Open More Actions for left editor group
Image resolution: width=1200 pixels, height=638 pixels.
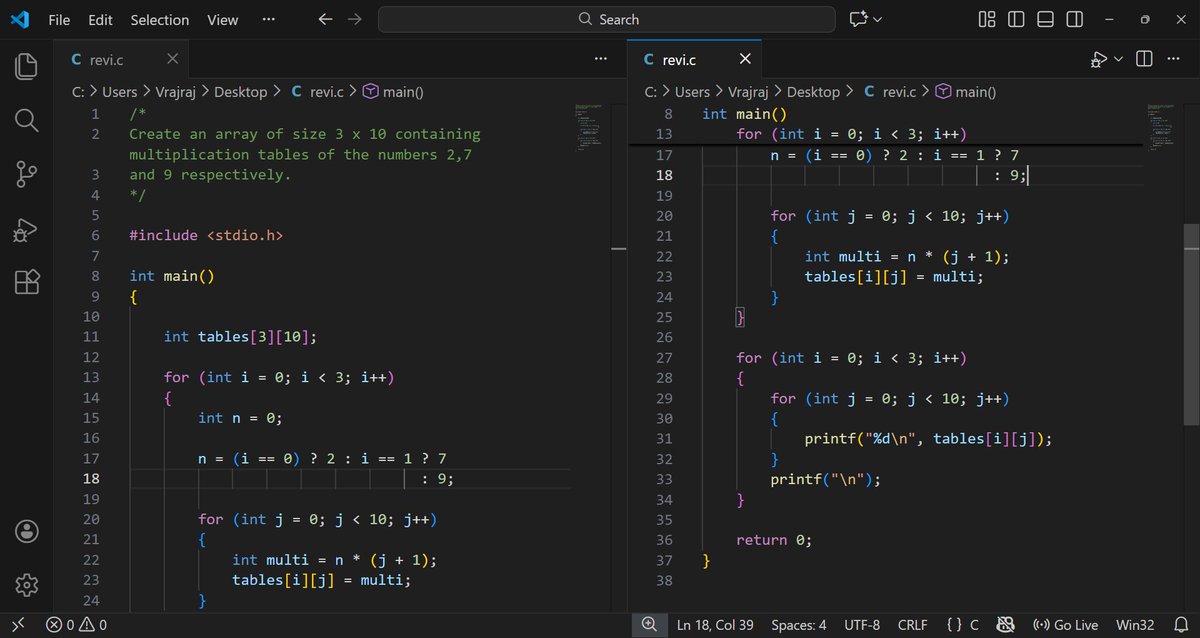click(x=600, y=60)
